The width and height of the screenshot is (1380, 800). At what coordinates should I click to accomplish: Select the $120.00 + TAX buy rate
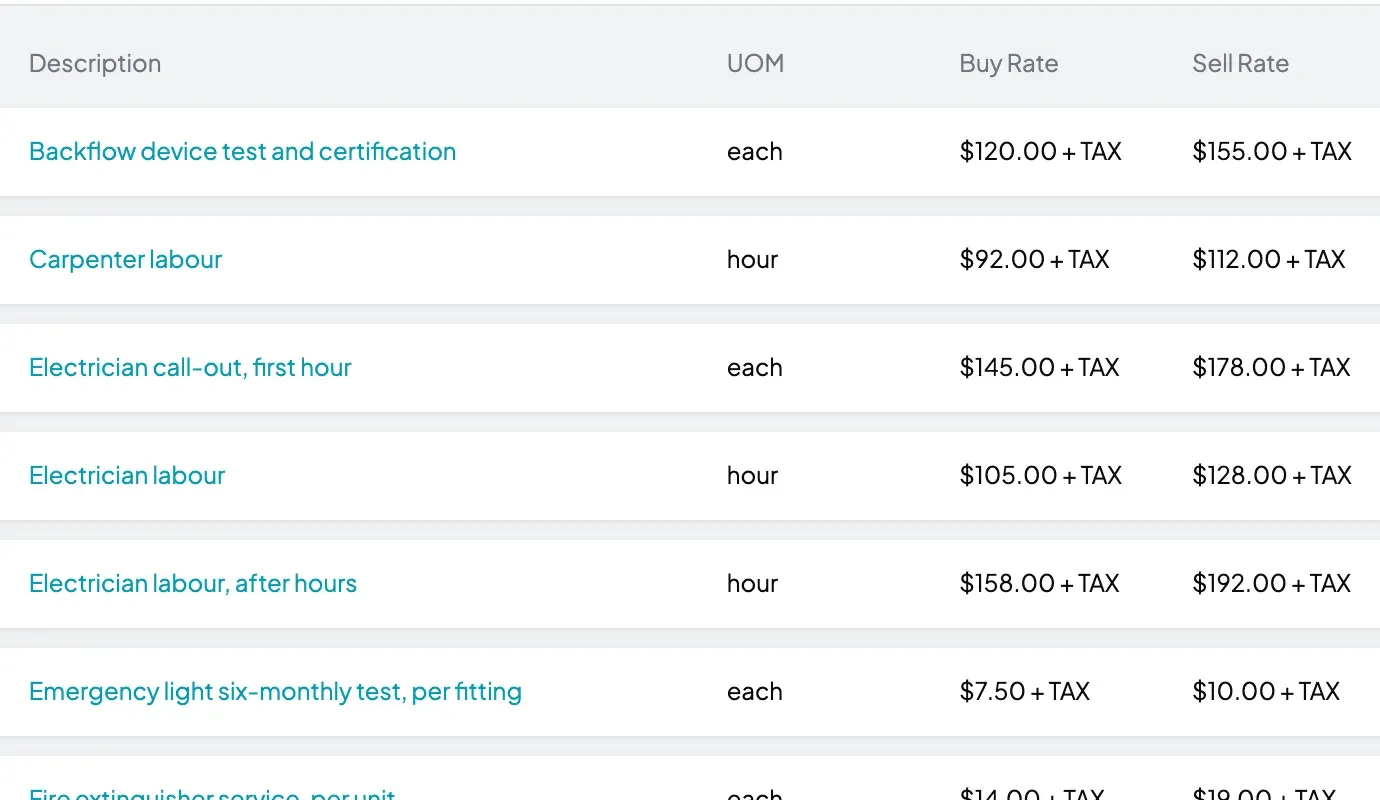pyautogui.click(x=1040, y=151)
